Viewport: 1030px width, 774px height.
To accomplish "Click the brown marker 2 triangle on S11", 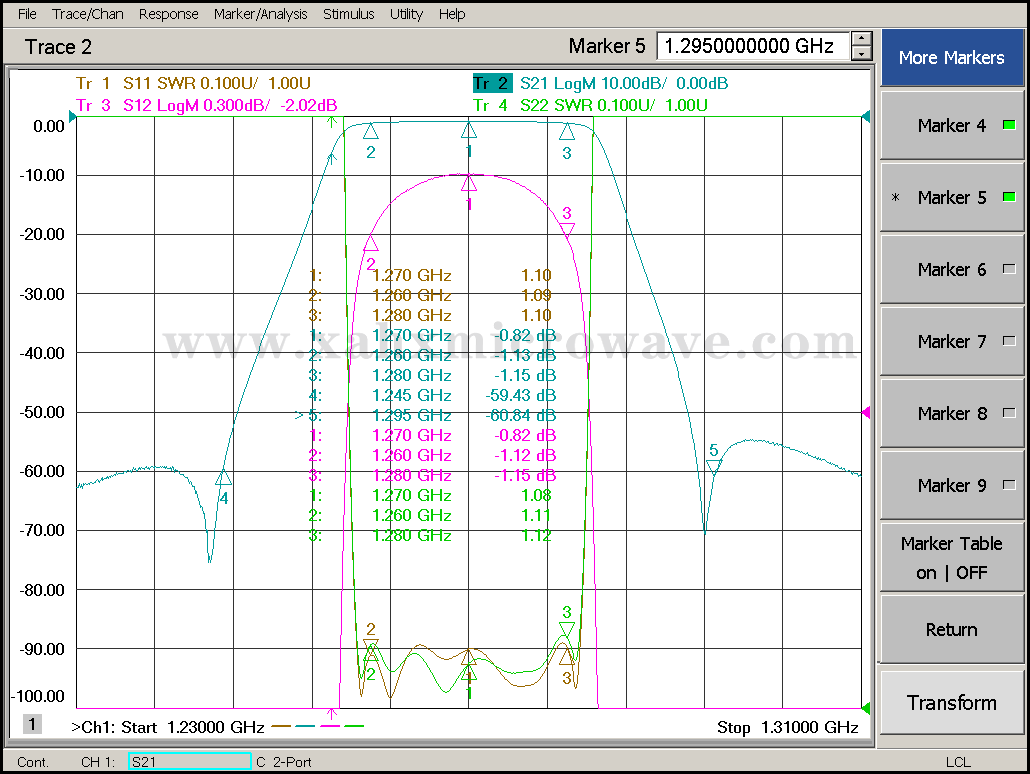I will (x=370, y=646).
